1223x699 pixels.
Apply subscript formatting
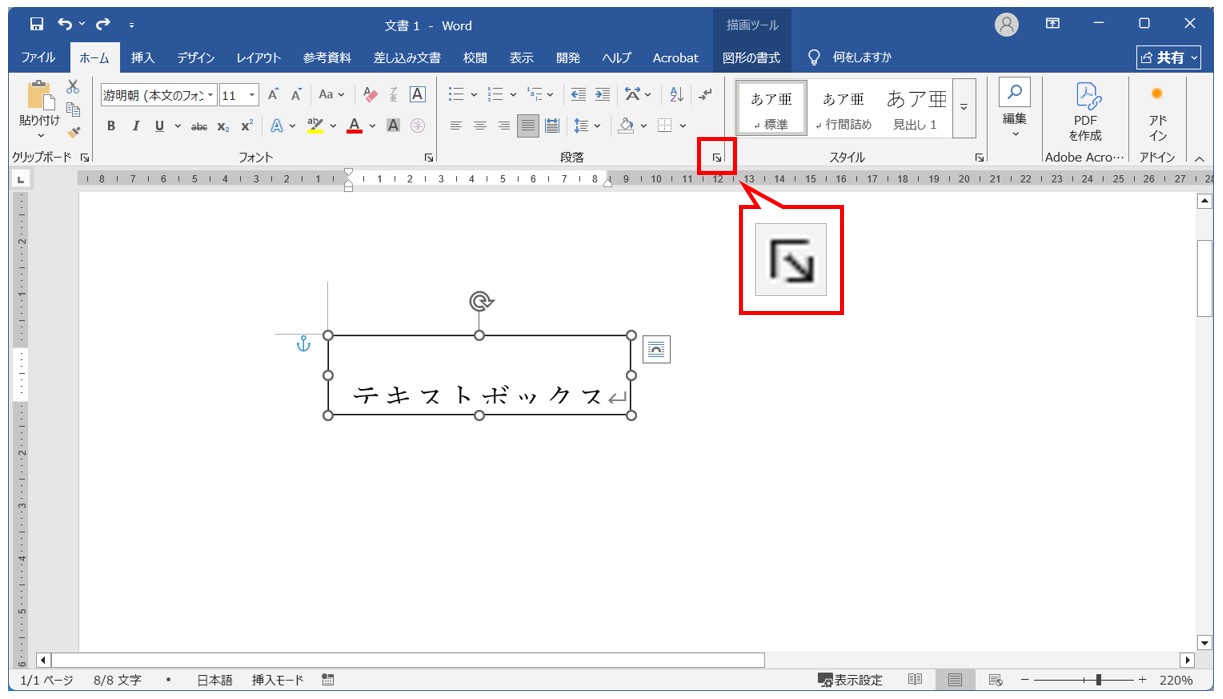click(224, 126)
